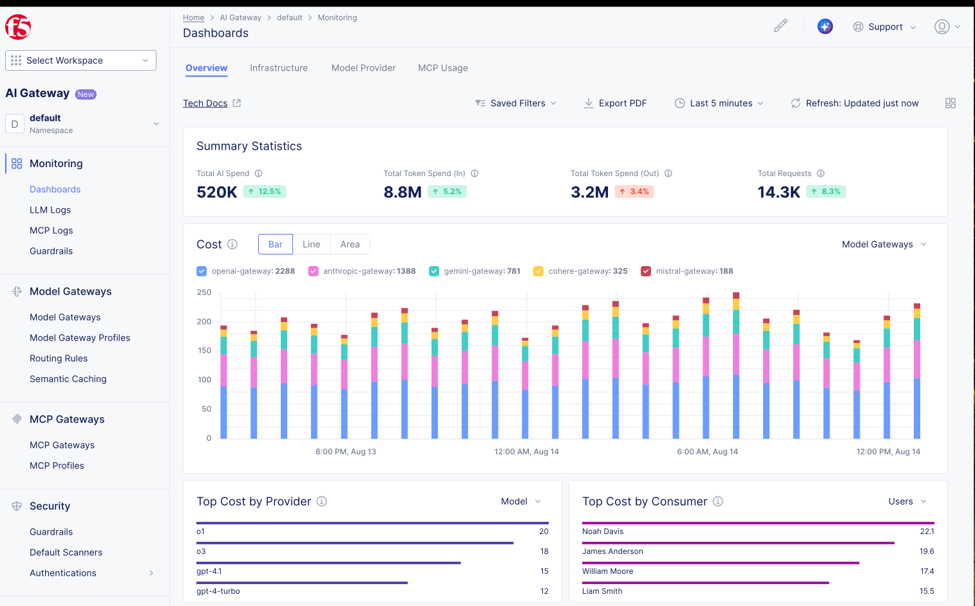Expand the default Namespace chevron

[x=156, y=124]
